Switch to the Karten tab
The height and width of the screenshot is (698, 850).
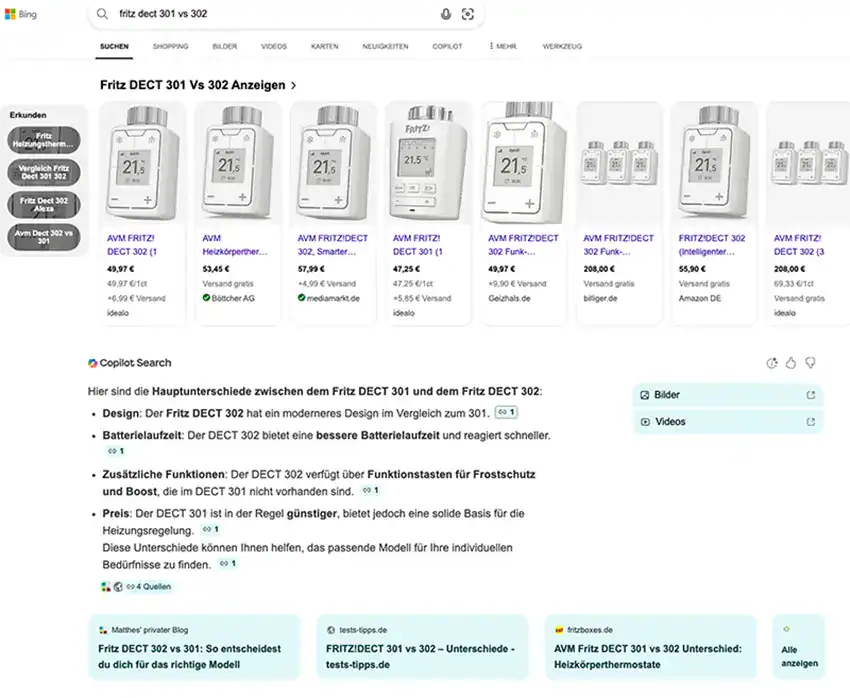coord(325,47)
